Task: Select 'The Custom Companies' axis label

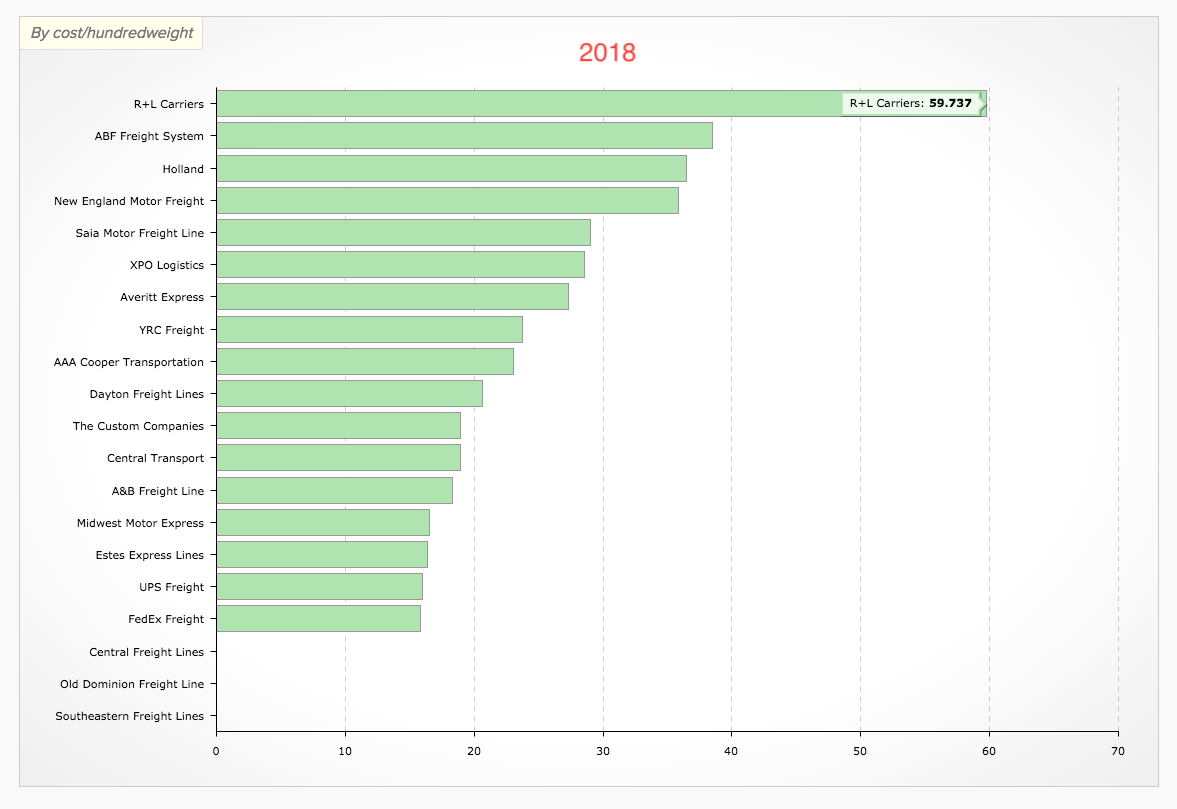Action: tap(138, 426)
